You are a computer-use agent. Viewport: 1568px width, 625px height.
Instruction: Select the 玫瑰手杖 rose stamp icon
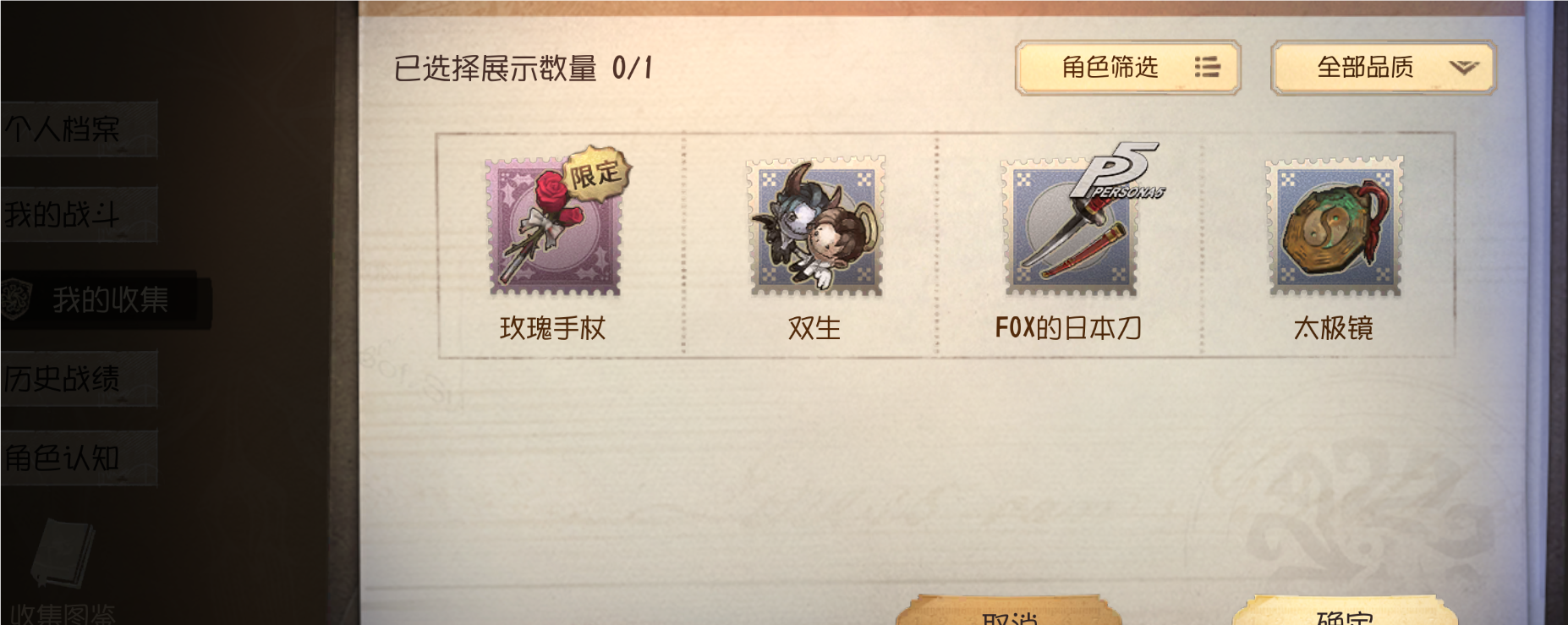click(x=554, y=227)
